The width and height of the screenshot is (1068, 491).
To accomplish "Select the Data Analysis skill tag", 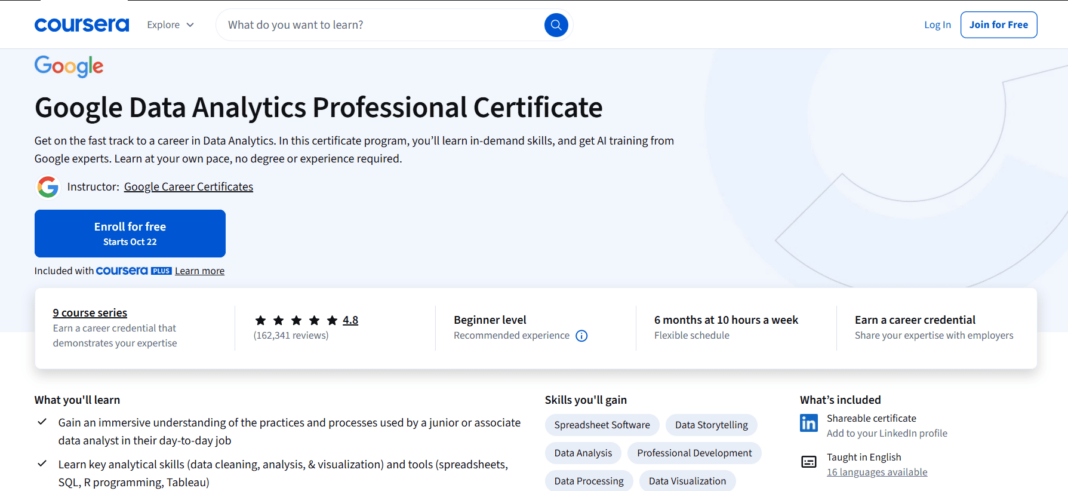I will click(583, 453).
